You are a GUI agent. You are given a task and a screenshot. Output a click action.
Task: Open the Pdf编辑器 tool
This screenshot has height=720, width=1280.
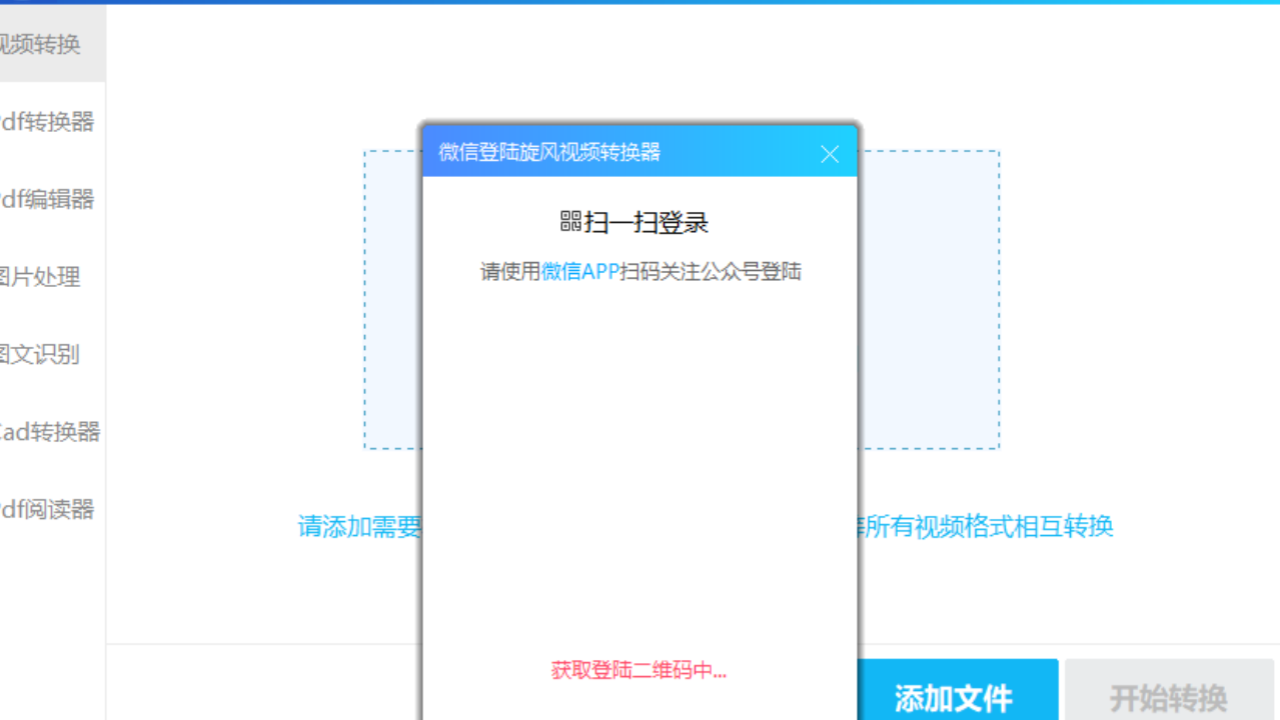45,199
